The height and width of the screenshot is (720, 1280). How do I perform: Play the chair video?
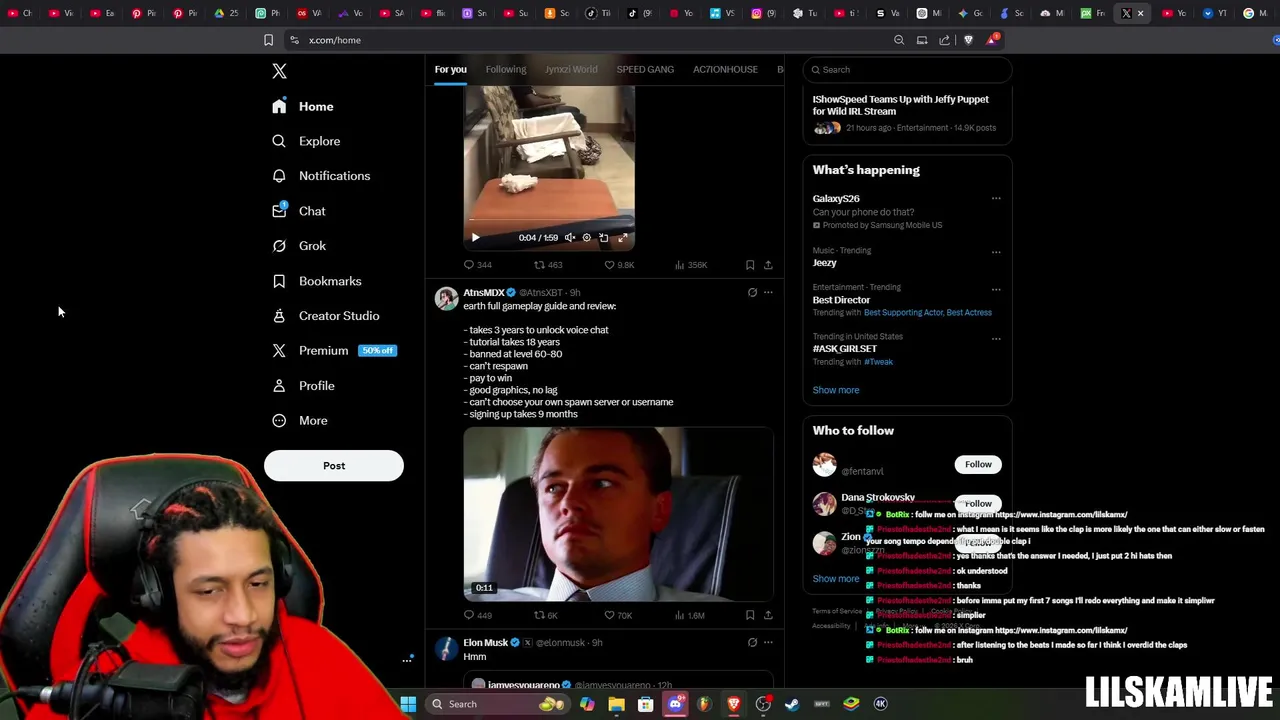475,238
